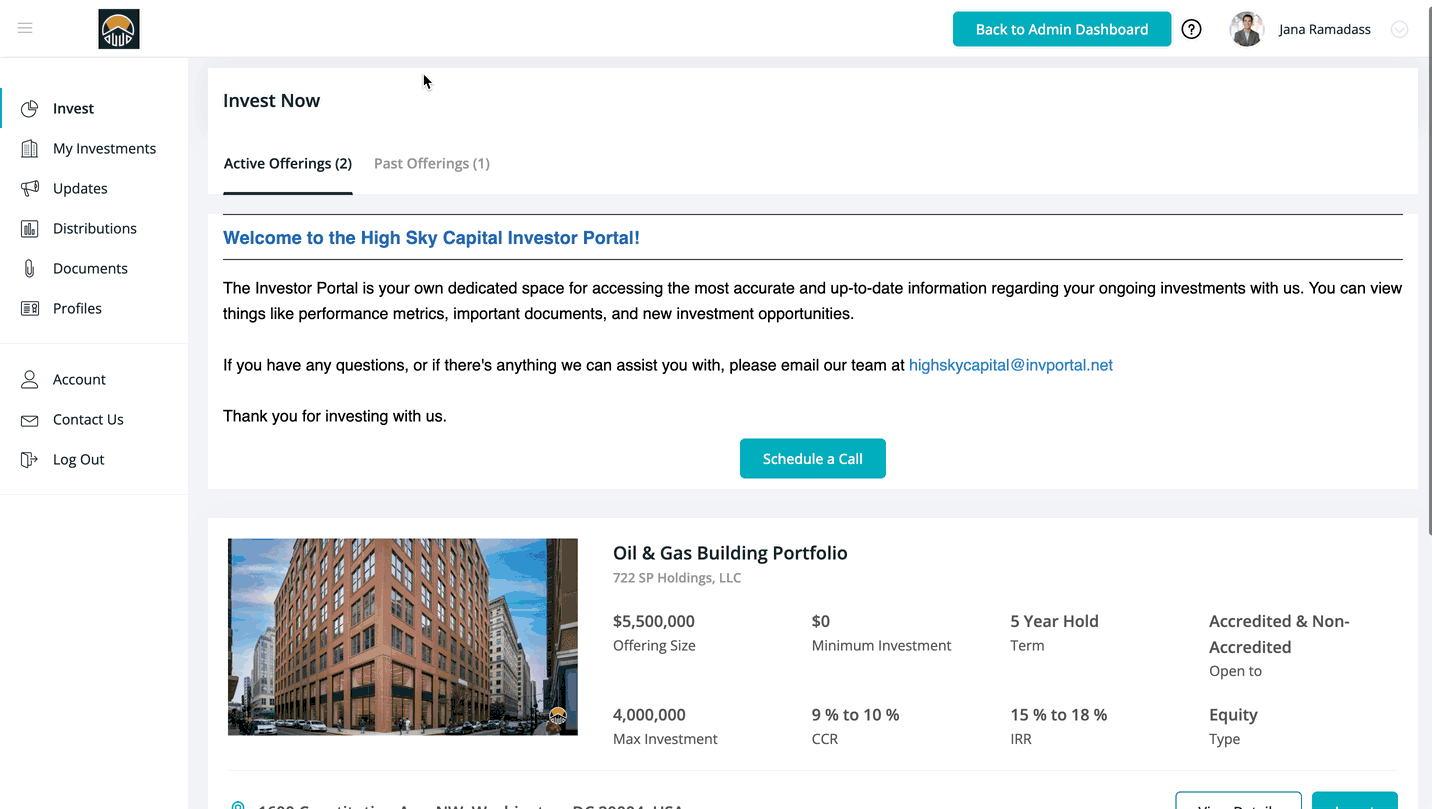Viewport: 1432px width, 809px height.
Task: Click the Log Out door icon
Action: [x=30, y=459]
